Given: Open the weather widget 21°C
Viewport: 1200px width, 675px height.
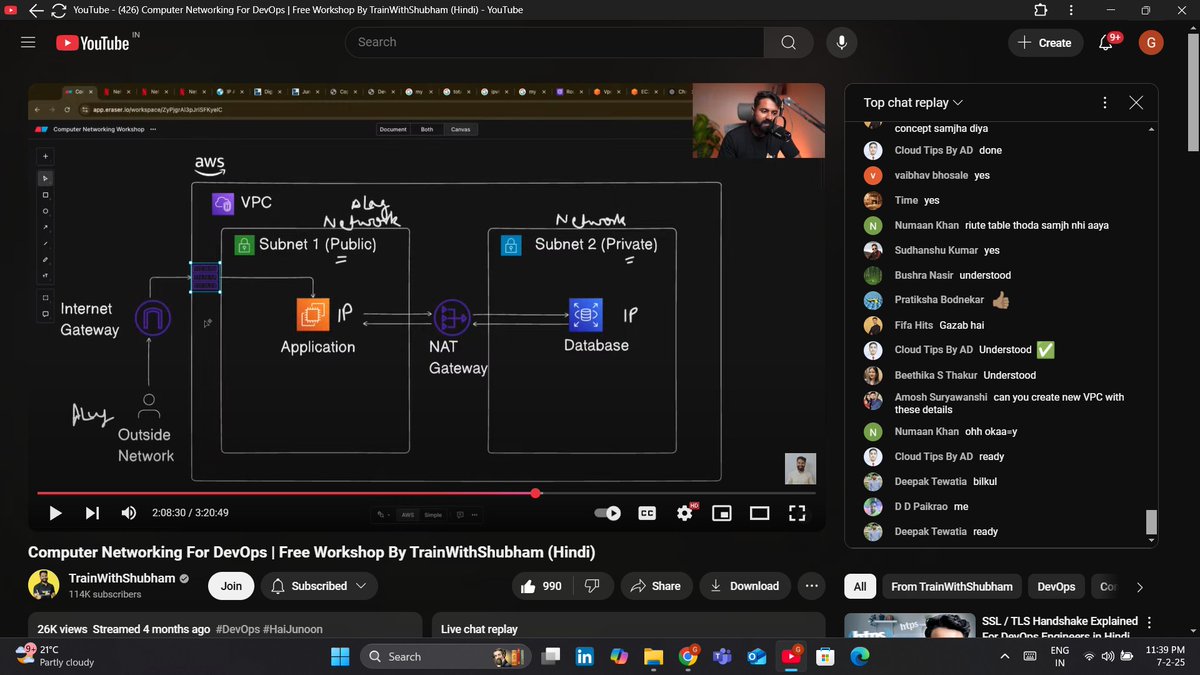Looking at the screenshot, I should click(56, 656).
